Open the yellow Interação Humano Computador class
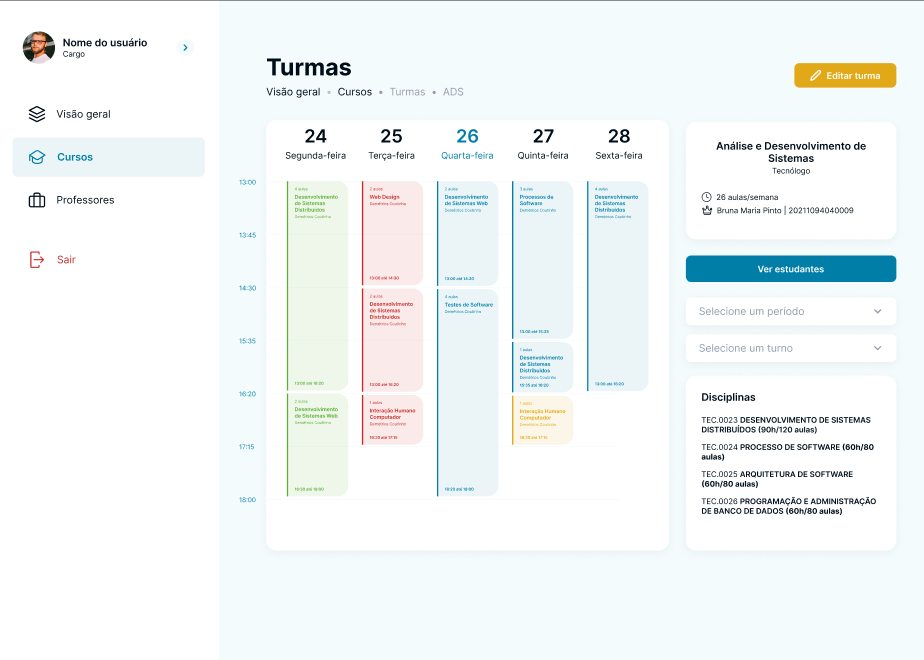This screenshot has width=924, height=660. click(542, 420)
